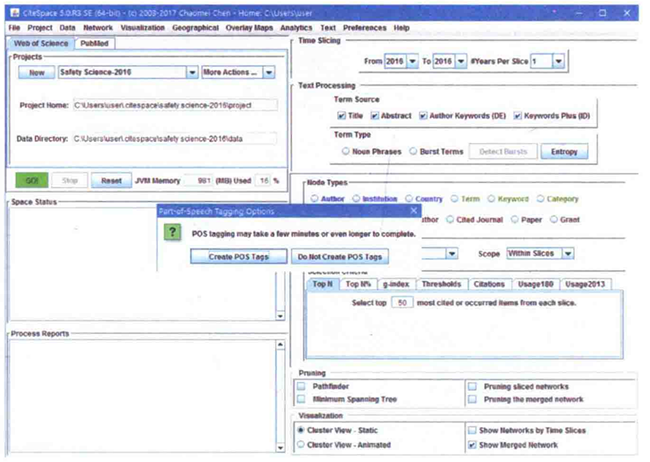The height and width of the screenshot is (462, 650).
Task: Select Cluster View - Animated option
Action: point(302,444)
